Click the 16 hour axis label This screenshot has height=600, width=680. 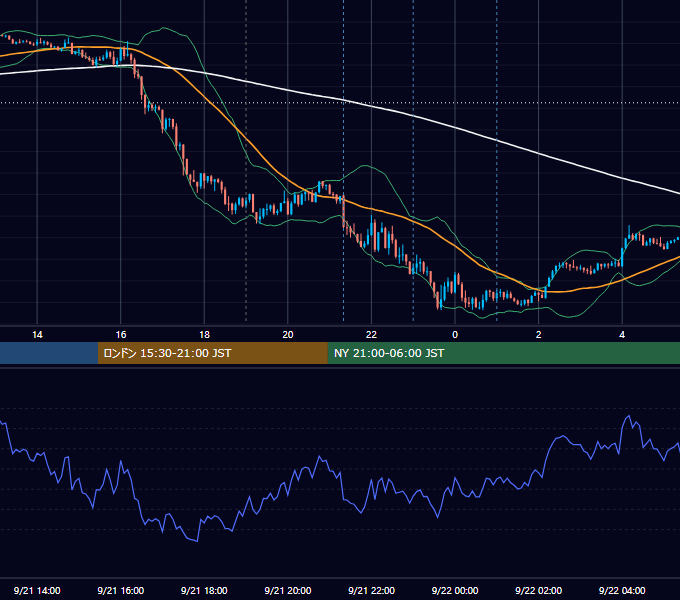coord(121,335)
